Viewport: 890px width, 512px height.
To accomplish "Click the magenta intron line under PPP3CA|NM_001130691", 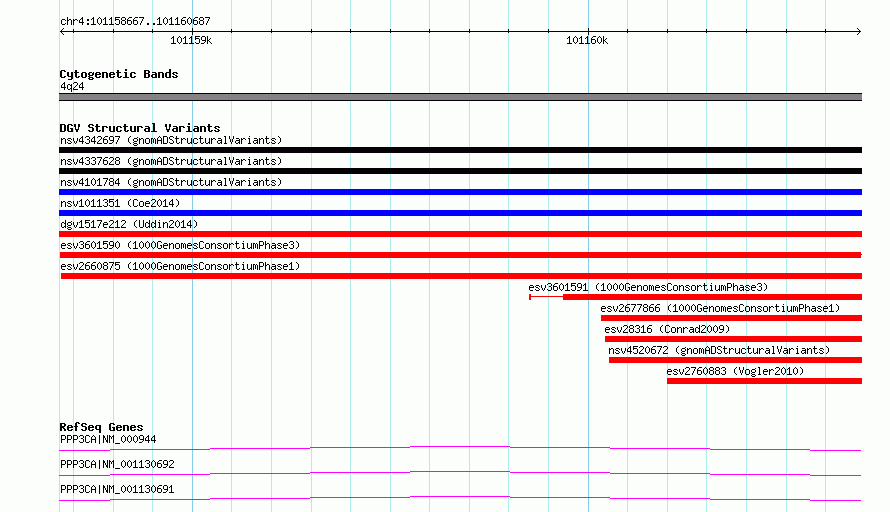I will [x=460, y=498].
